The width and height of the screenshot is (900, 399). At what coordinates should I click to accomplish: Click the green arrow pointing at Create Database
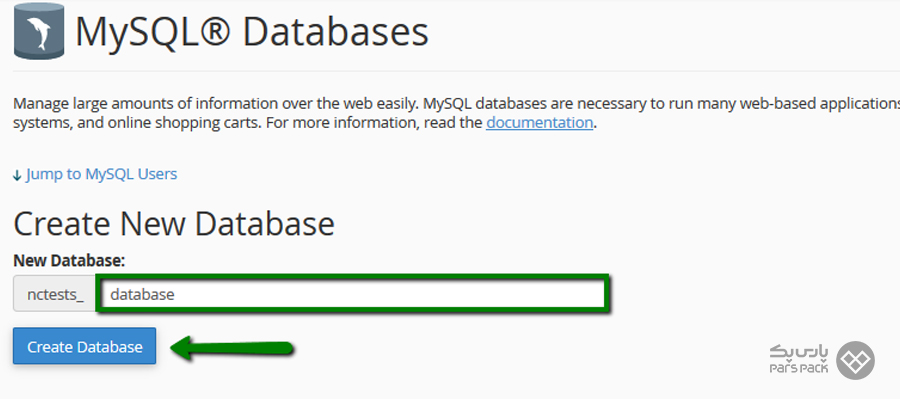[232, 347]
